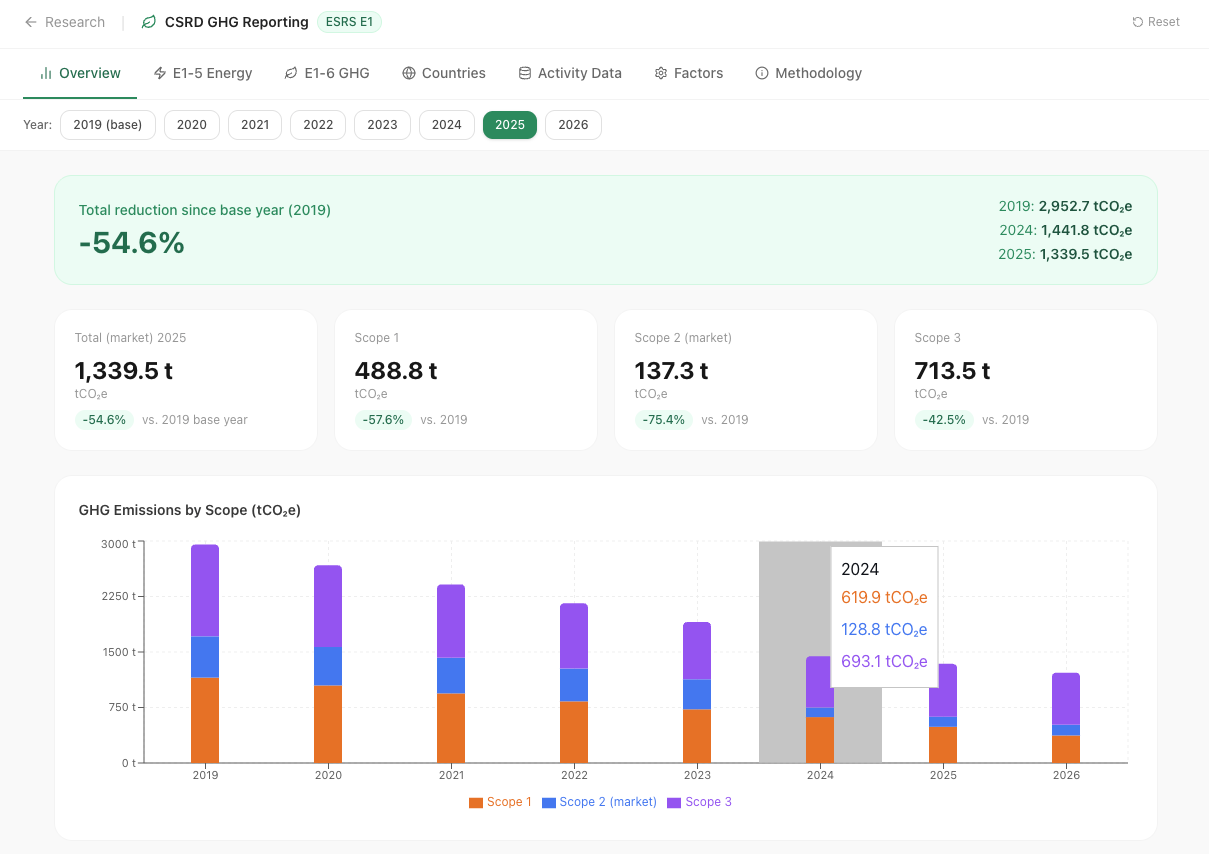1209x854 pixels.
Task: Click the Reset button
Action: coord(1156,22)
